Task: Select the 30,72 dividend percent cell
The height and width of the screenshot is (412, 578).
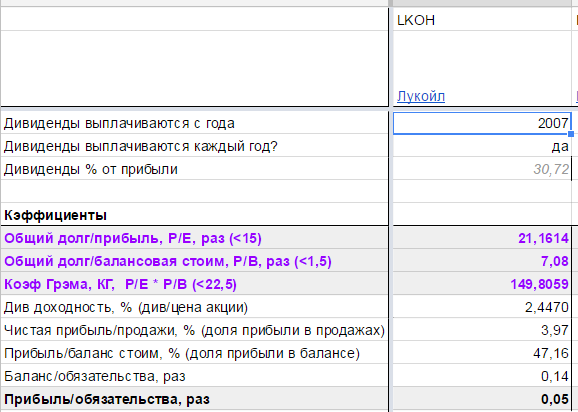Action: click(x=482, y=169)
